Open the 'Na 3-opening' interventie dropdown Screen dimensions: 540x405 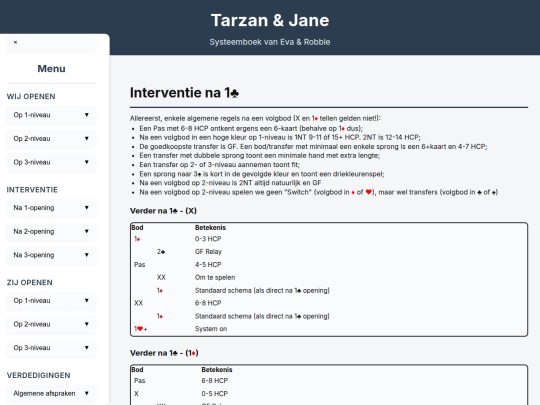tap(51, 255)
